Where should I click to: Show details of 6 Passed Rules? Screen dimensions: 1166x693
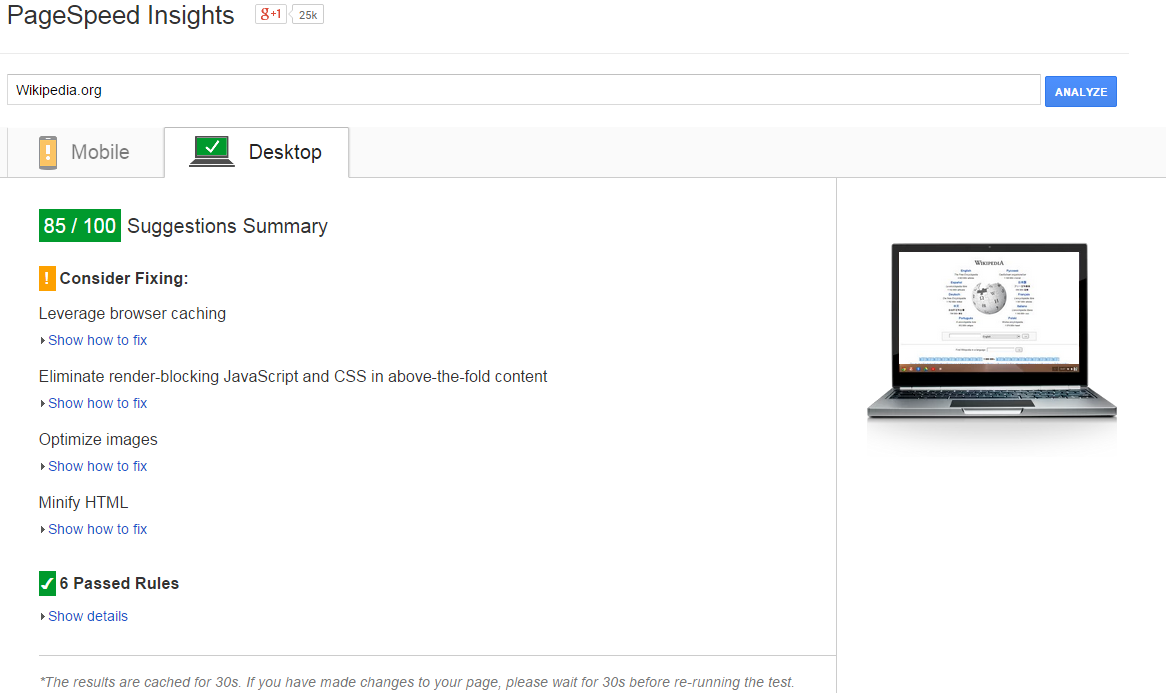tap(88, 616)
